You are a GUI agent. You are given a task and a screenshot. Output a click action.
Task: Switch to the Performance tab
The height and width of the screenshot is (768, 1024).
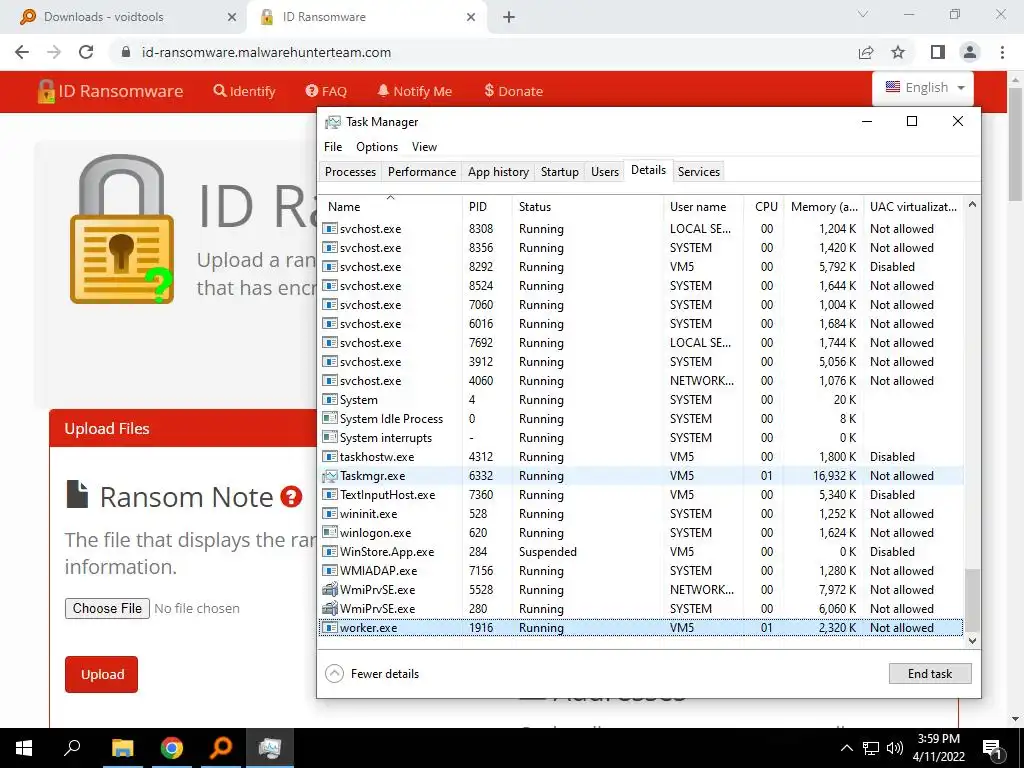coord(422,172)
